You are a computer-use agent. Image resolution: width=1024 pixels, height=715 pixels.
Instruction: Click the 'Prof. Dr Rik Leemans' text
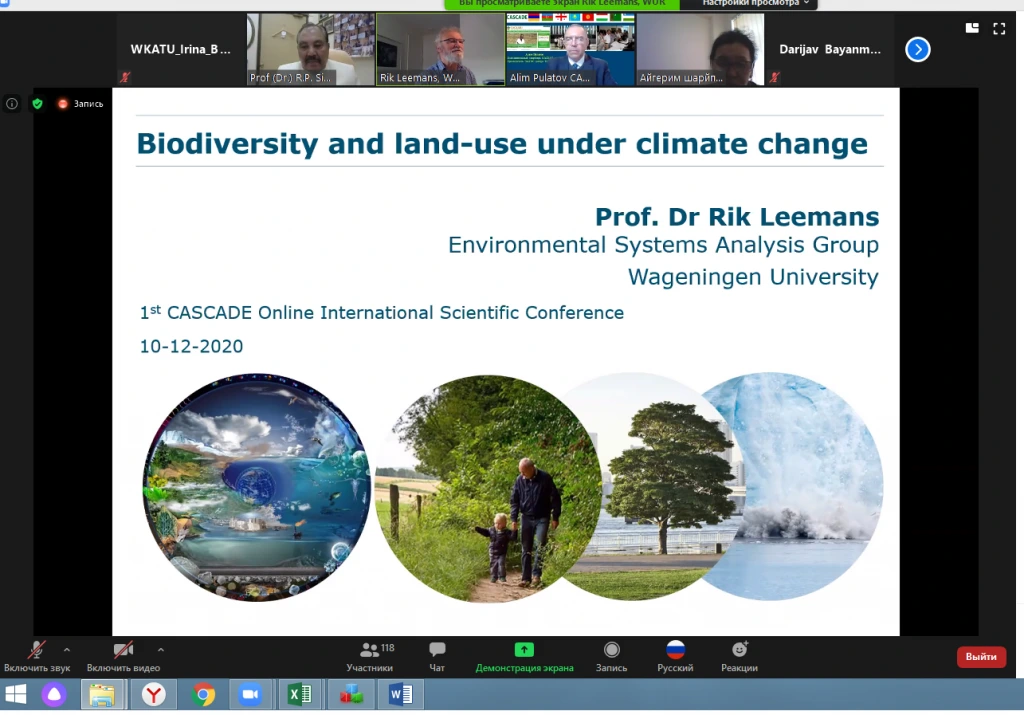pos(737,217)
